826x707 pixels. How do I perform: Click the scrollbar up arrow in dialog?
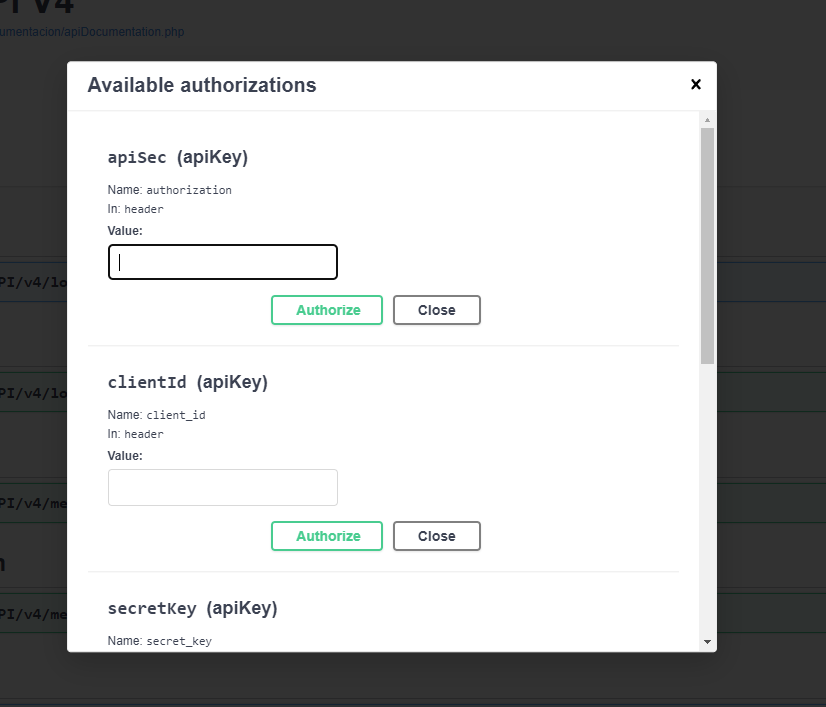point(707,120)
